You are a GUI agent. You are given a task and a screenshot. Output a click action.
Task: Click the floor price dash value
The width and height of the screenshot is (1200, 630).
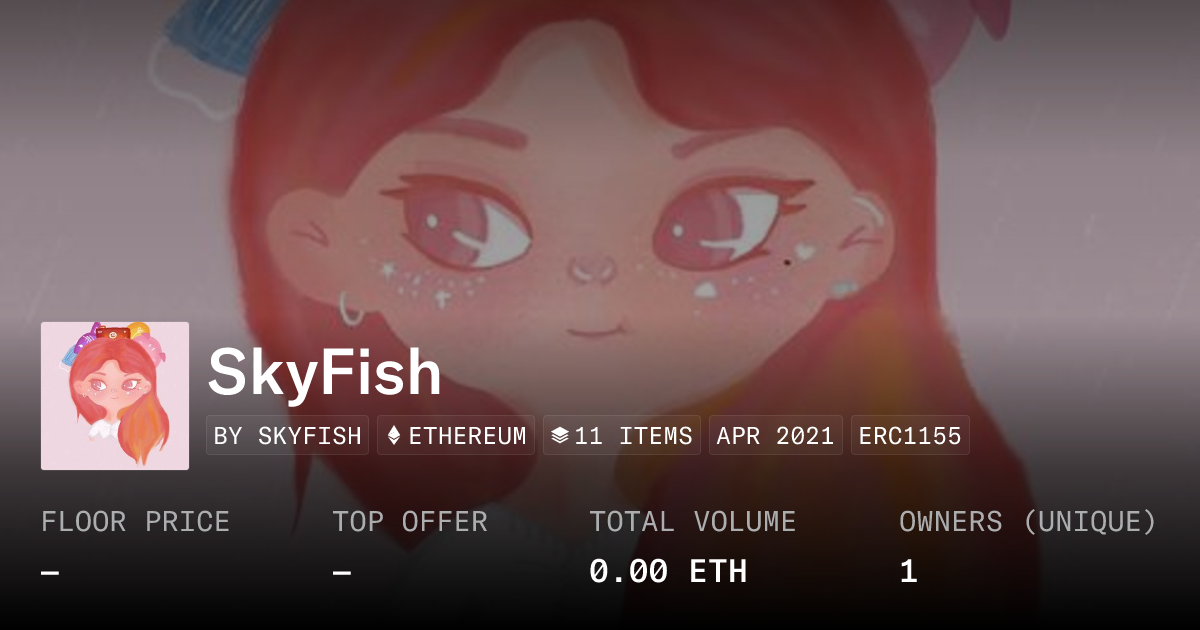[x=50, y=573]
